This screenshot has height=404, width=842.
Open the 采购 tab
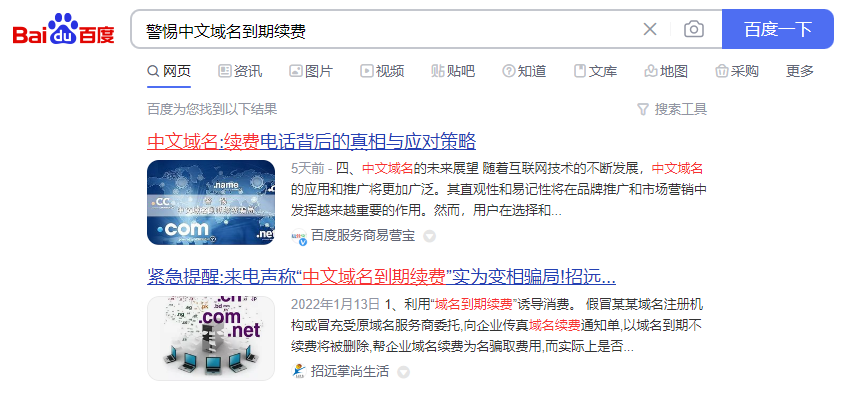point(737,71)
